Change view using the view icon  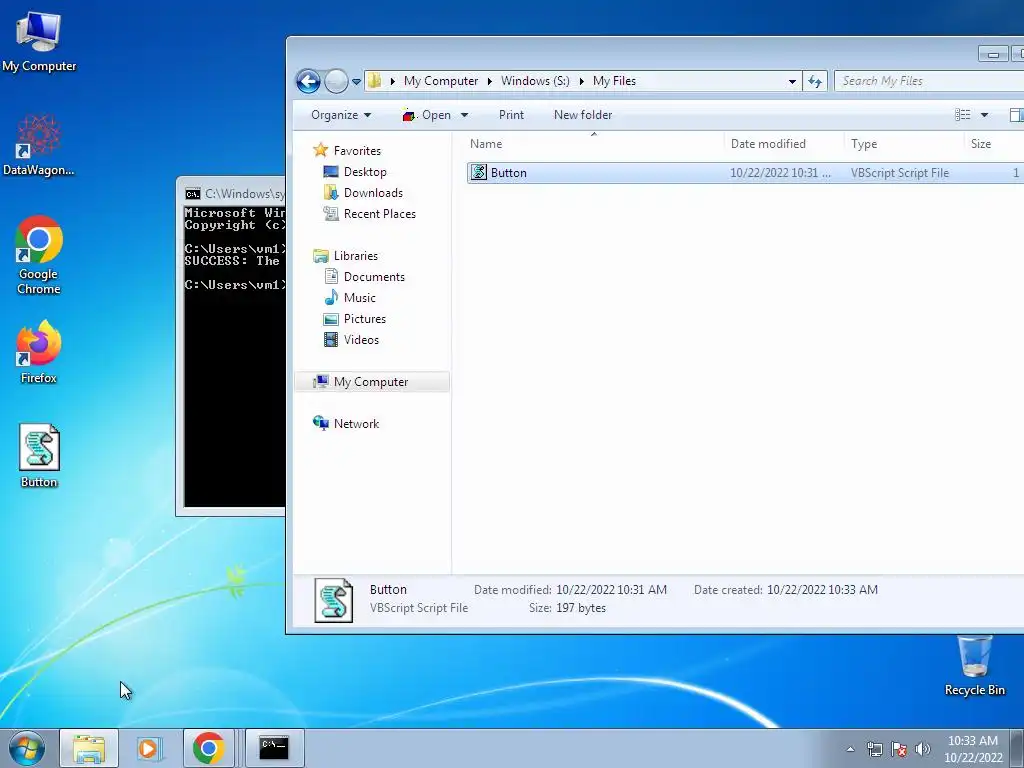click(x=963, y=115)
